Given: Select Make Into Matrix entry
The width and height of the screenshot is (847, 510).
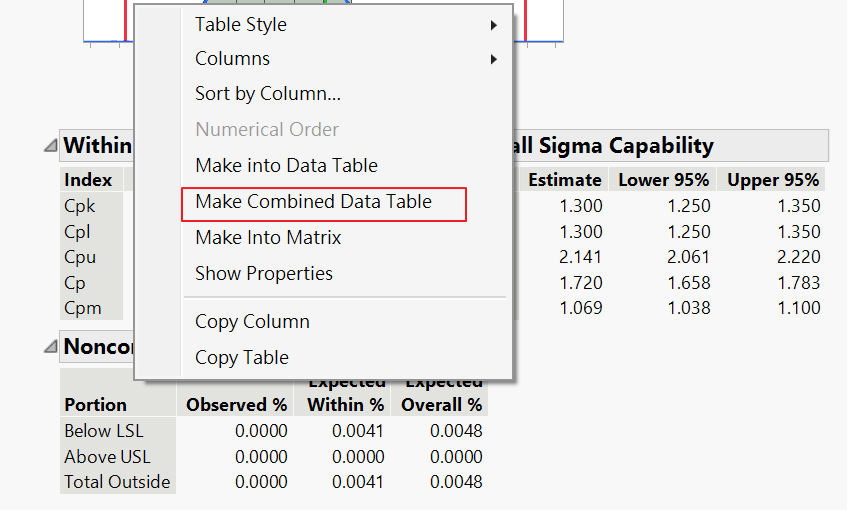Looking at the screenshot, I should 268,238.
